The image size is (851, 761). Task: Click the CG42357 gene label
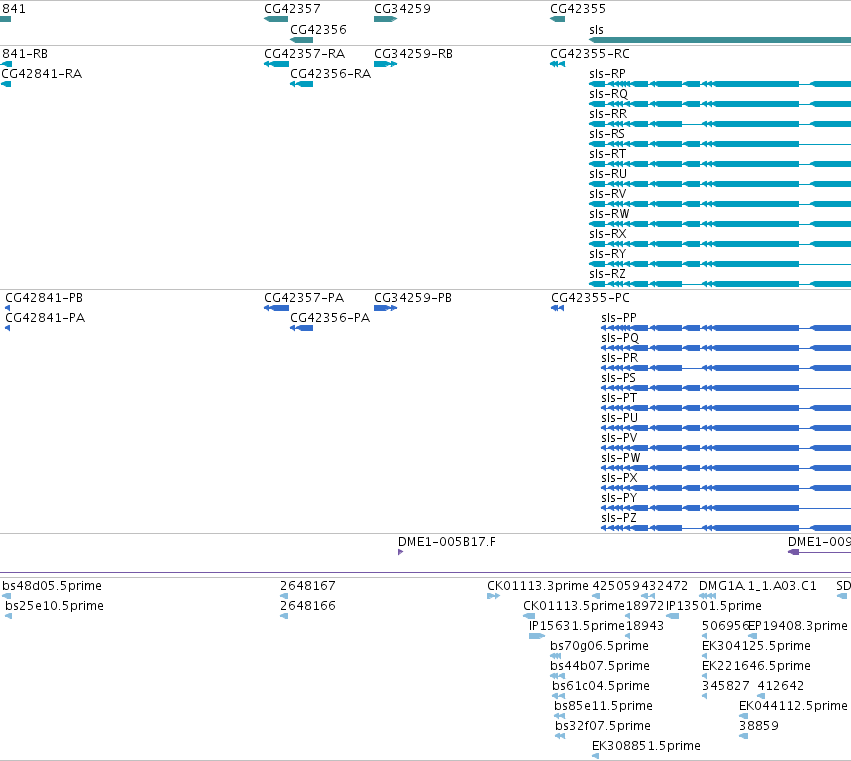(x=292, y=9)
